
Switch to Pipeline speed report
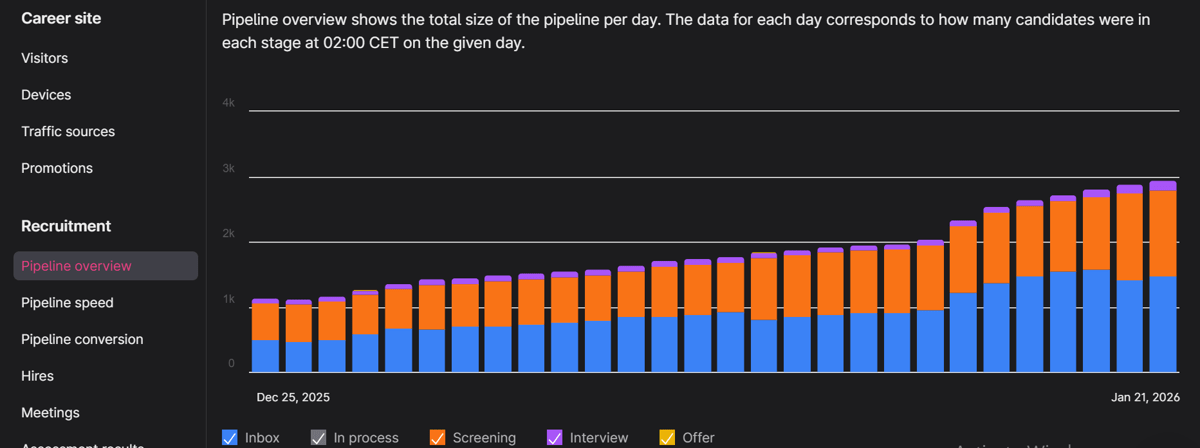[67, 302]
